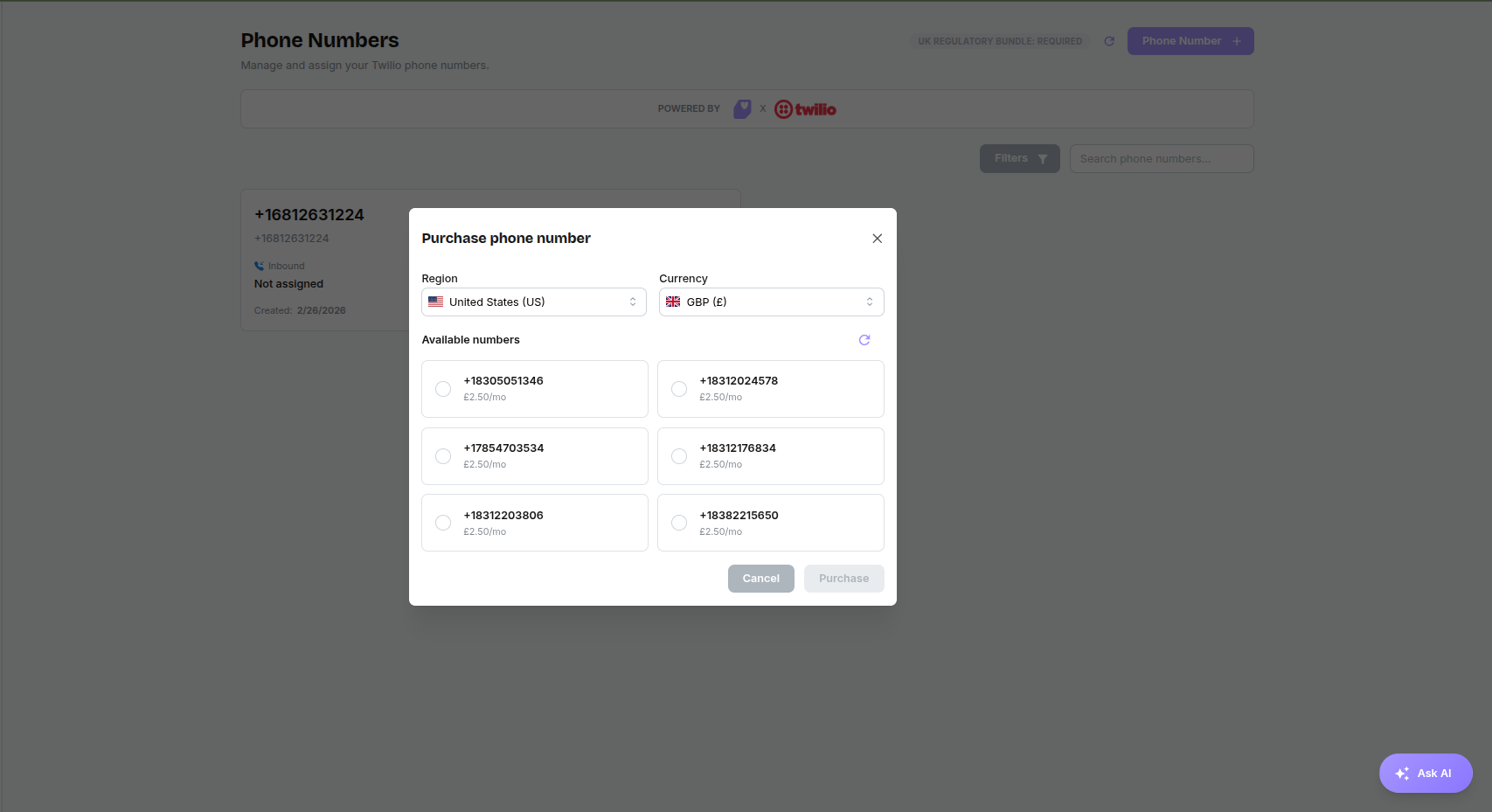1492x812 pixels.
Task: Click the Phone Number add button
Action: click(1190, 41)
